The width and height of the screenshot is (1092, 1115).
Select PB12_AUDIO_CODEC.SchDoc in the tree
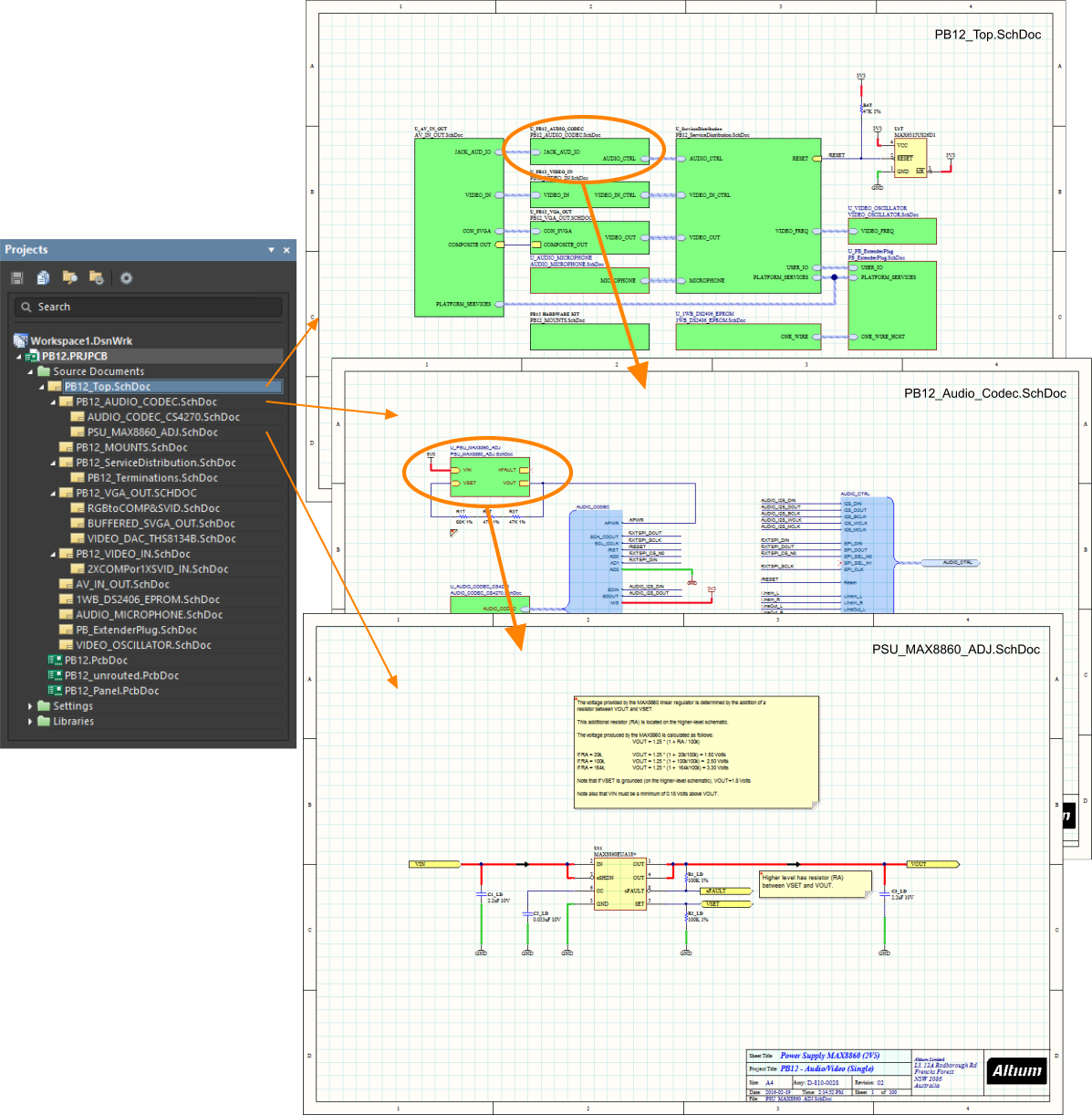tap(147, 401)
